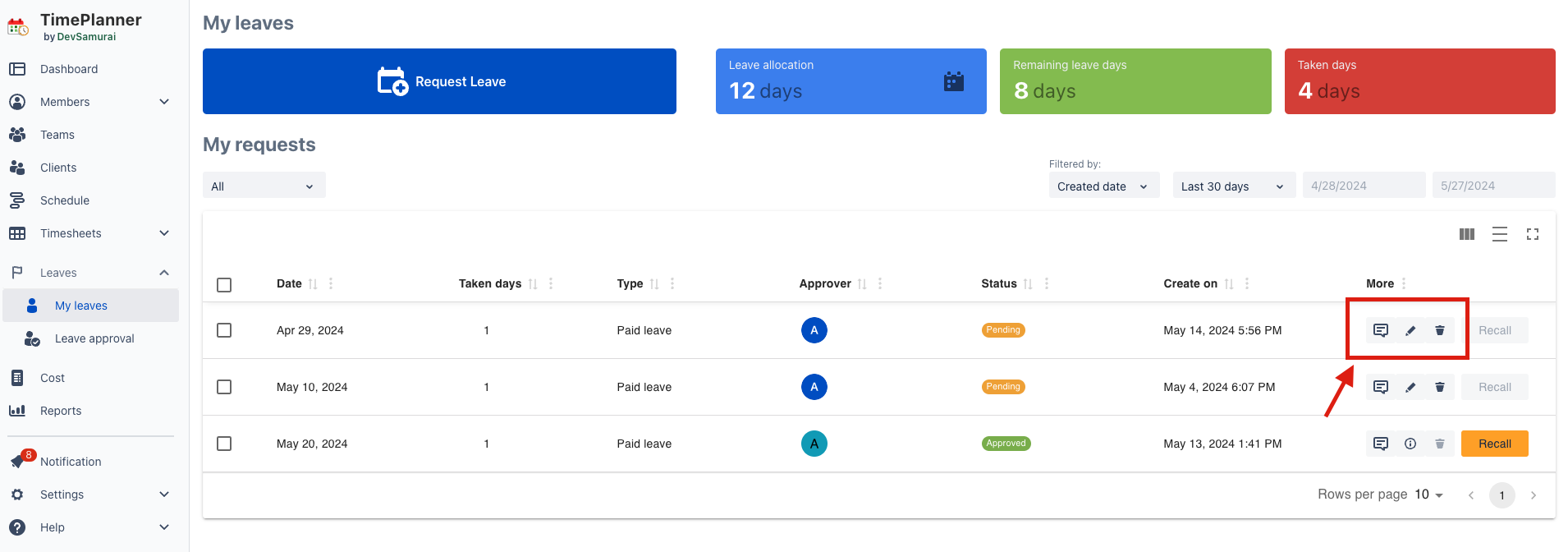Open comments for May 20 request

pyautogui.click(x=1381, y=444)
